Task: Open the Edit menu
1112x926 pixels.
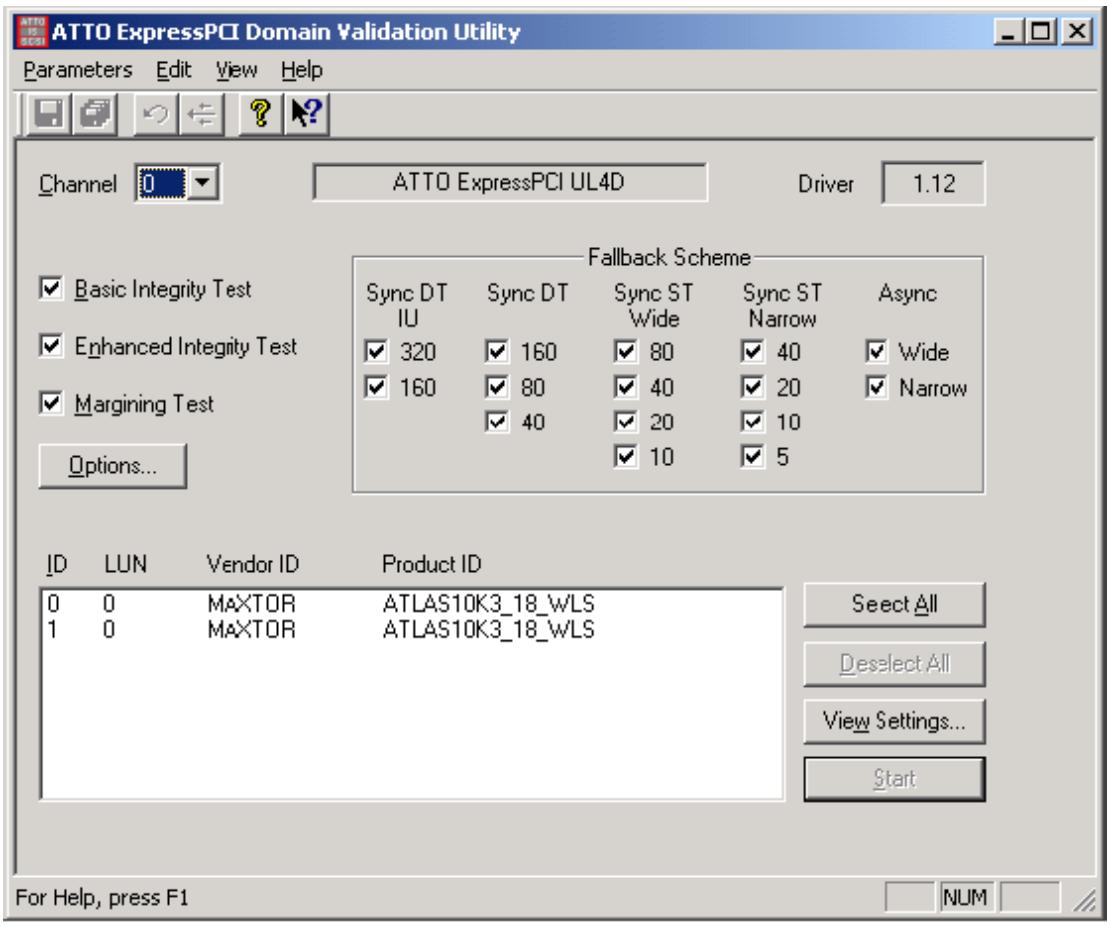Action: tap(174, 70)
